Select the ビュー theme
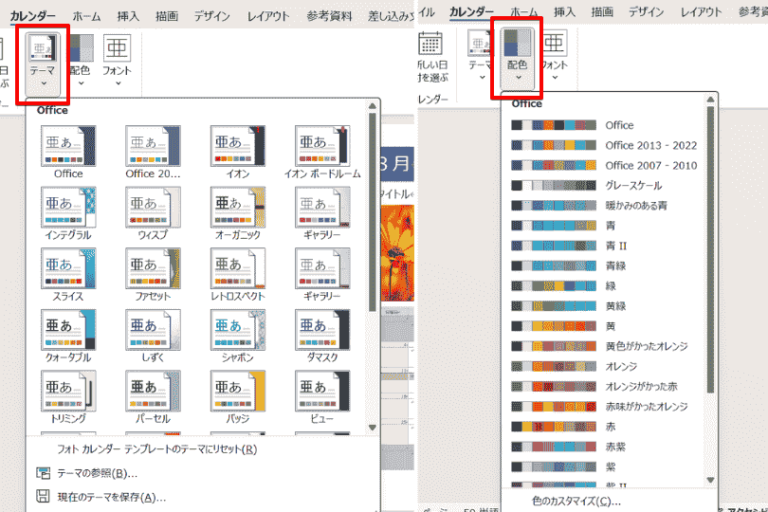 (x=322, y=391)
